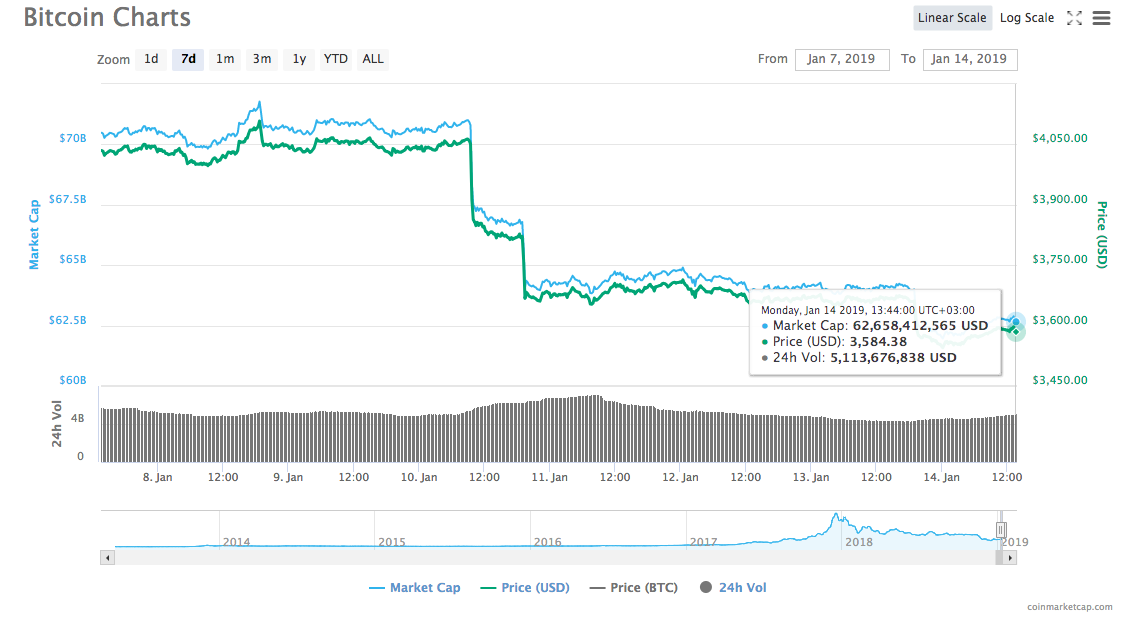Grab the navigator range handle near 2019
This screenshot has height=617, width=1132.
[x=1001, y=530]
